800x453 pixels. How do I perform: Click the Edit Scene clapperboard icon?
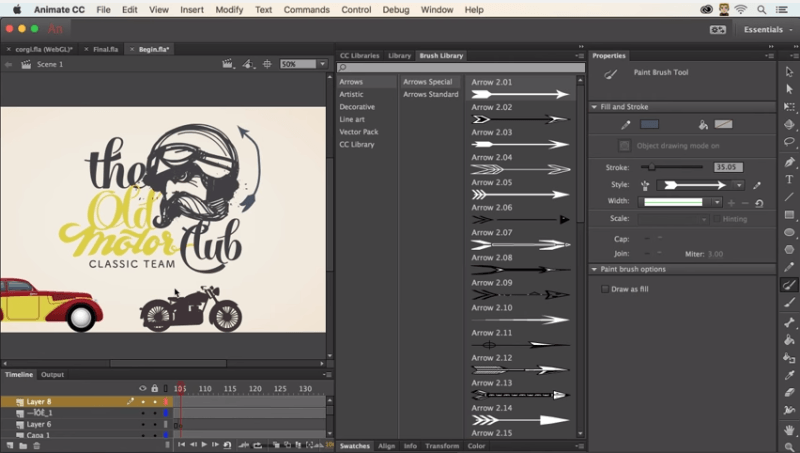(x=228, y=64)
